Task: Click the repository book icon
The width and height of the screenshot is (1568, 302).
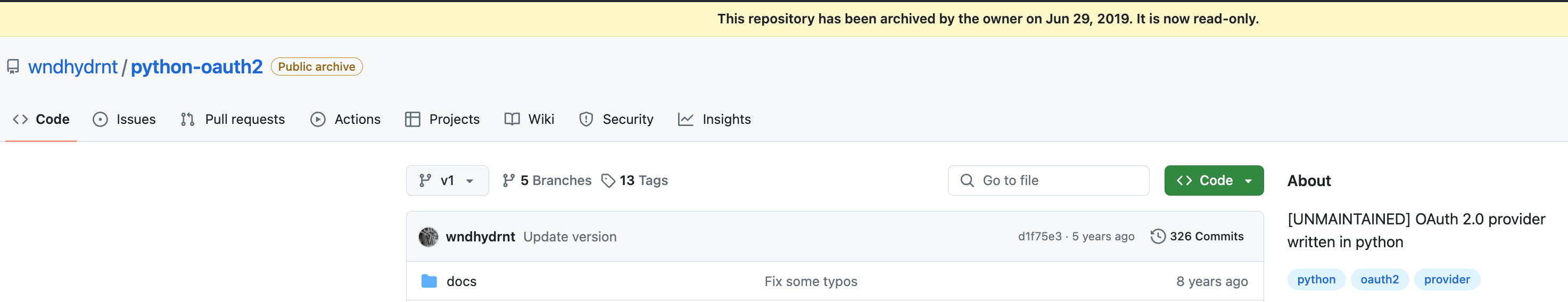Action: 13,67
